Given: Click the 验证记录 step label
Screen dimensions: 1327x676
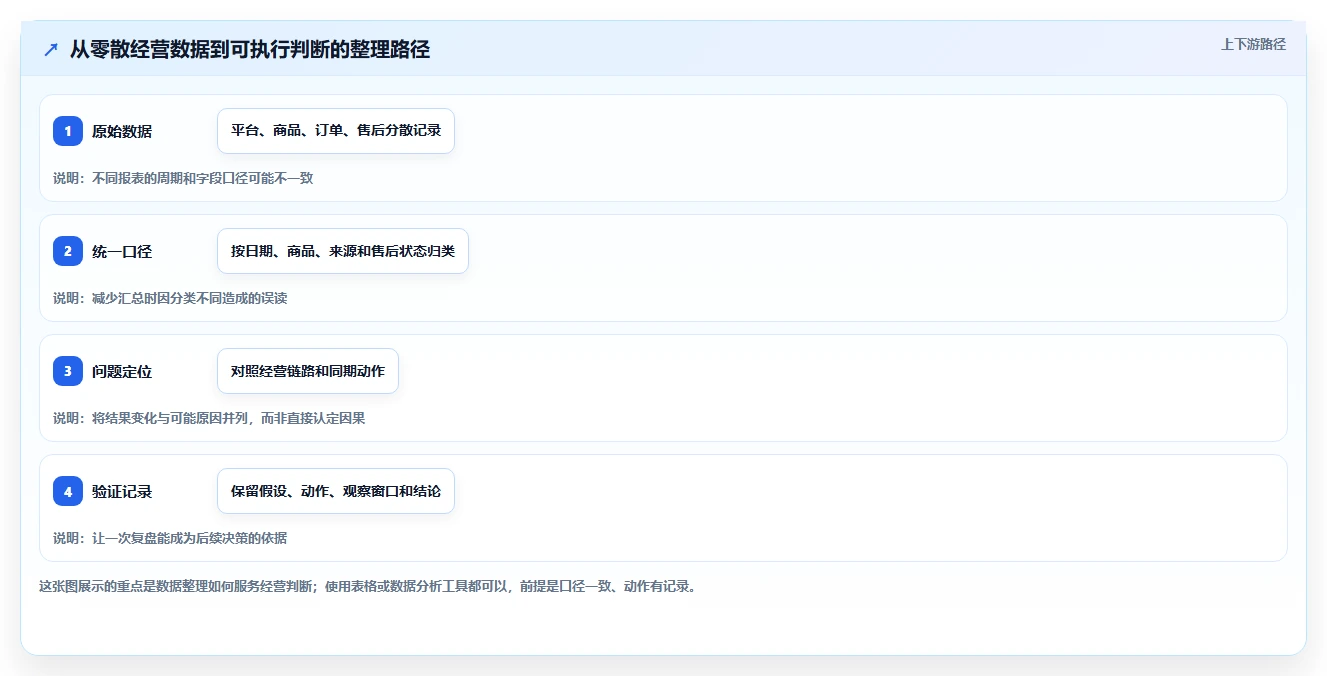Looking at the screenshot, I should [x=122, y=491].
